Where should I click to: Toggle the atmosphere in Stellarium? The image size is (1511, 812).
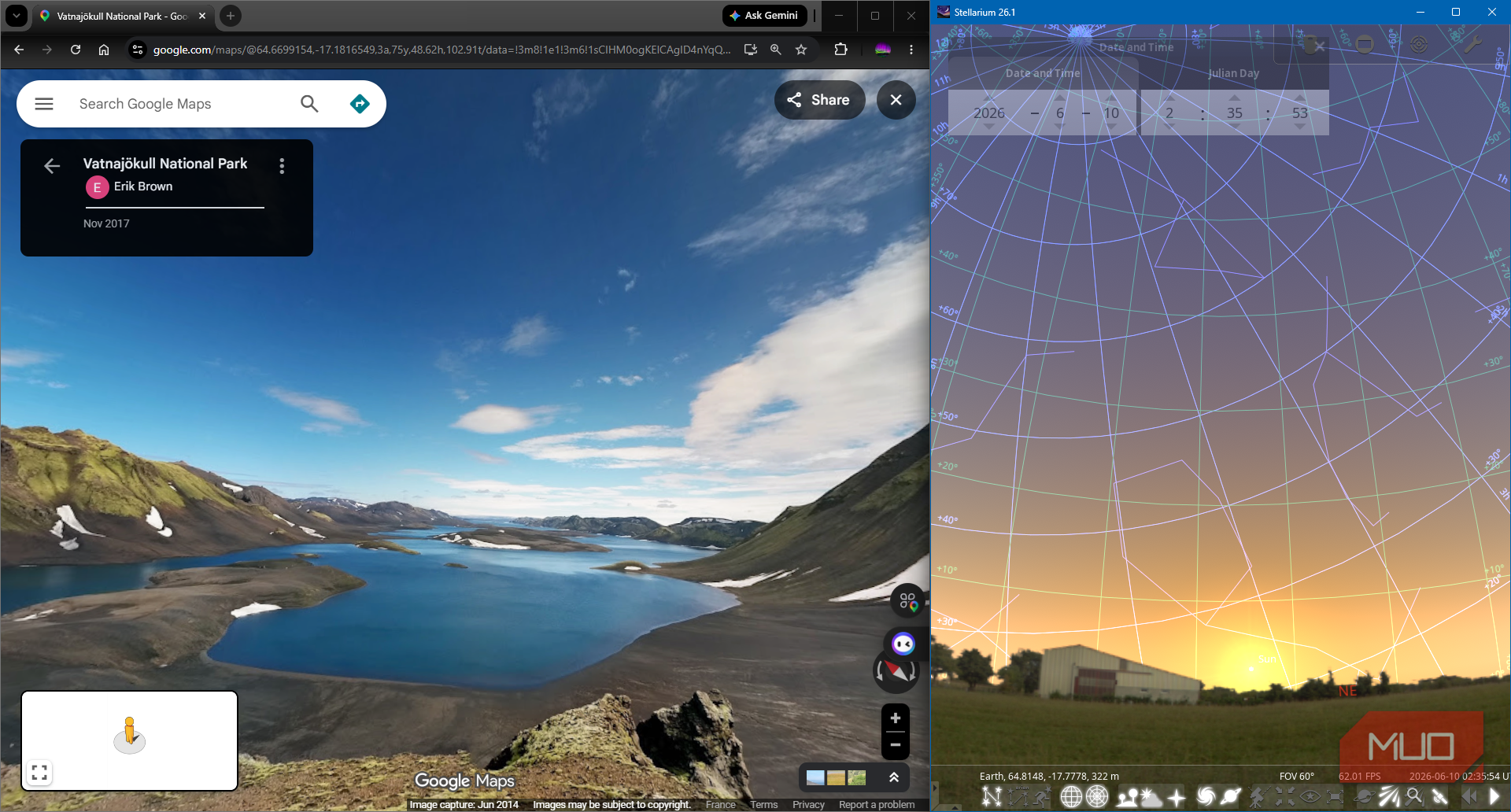1151,797
